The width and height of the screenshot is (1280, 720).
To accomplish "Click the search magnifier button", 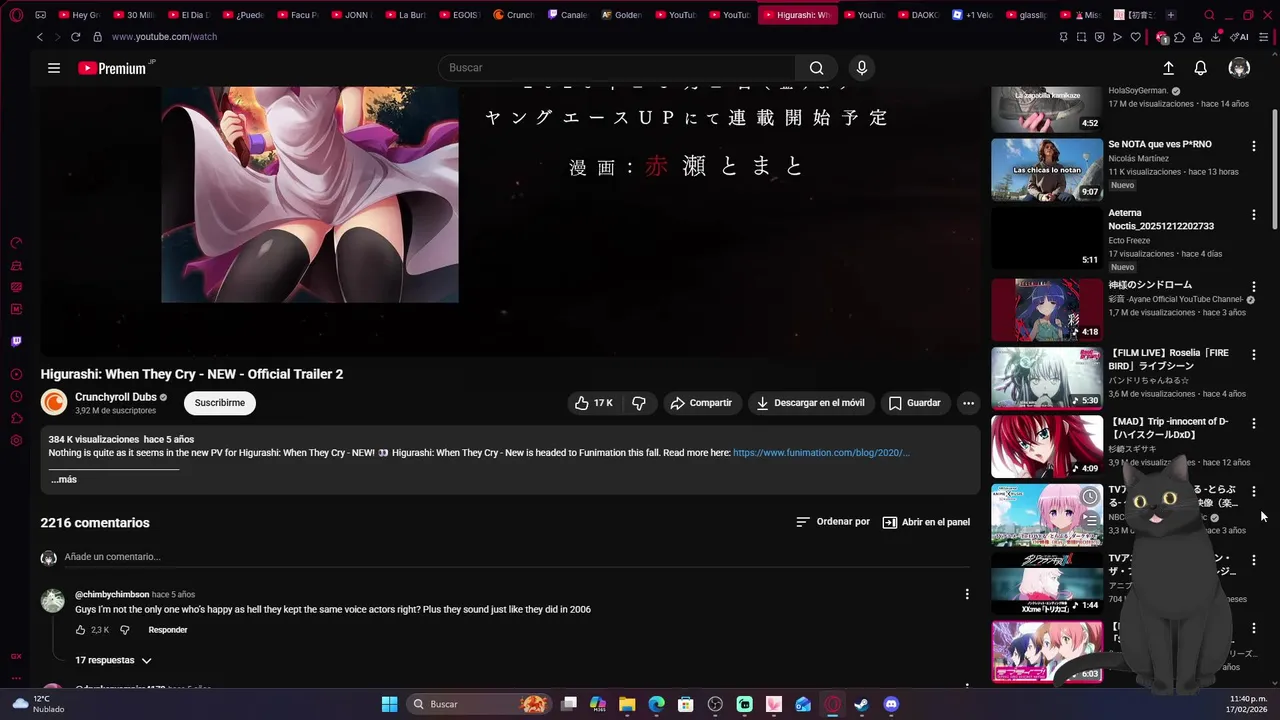I will (816, 68).
